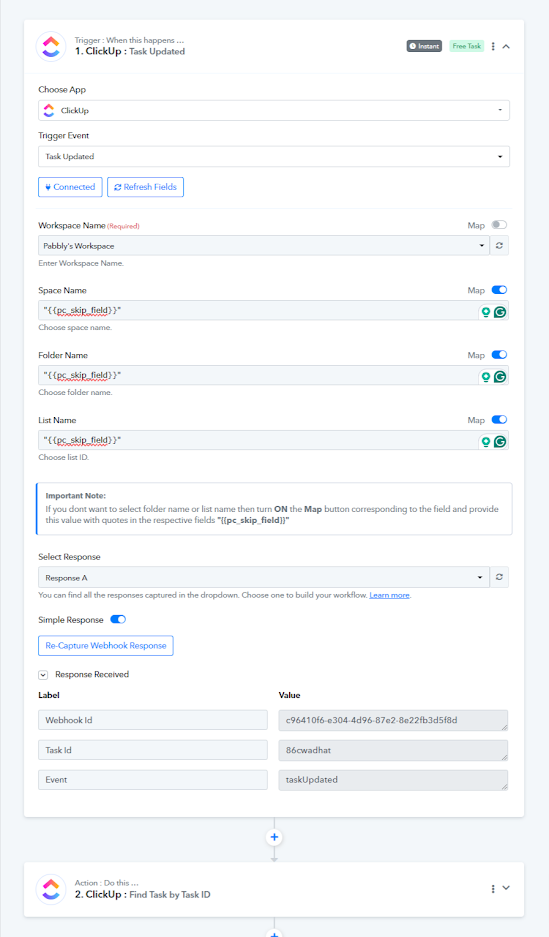Open the Choose App dropdown showing ClickUp
549x937 pixels.
point(274,111)
